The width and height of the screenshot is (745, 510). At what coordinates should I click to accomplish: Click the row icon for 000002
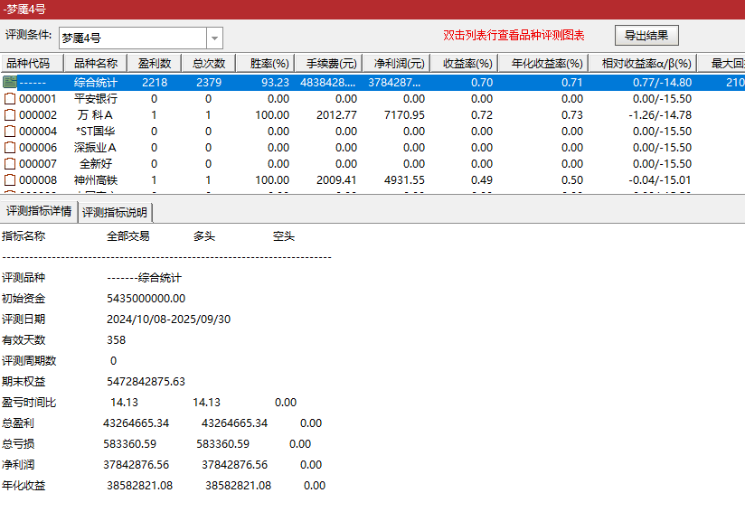[x=10, y=115]
